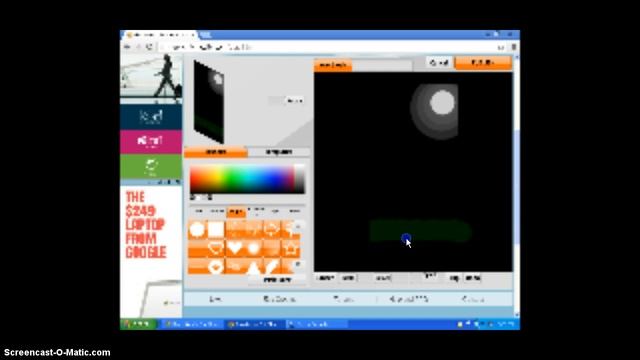Click the first button under the canvas
The image size is (640, 360).
[x=325, y=278]
